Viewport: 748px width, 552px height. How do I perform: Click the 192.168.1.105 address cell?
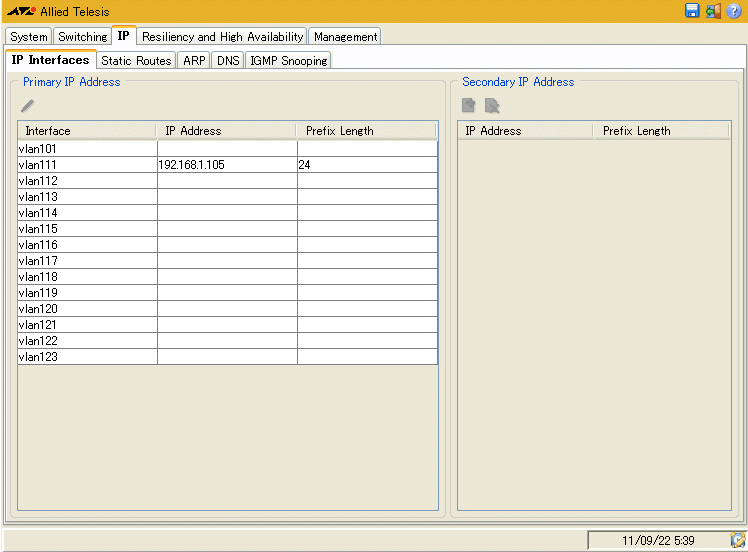point(228,165)
